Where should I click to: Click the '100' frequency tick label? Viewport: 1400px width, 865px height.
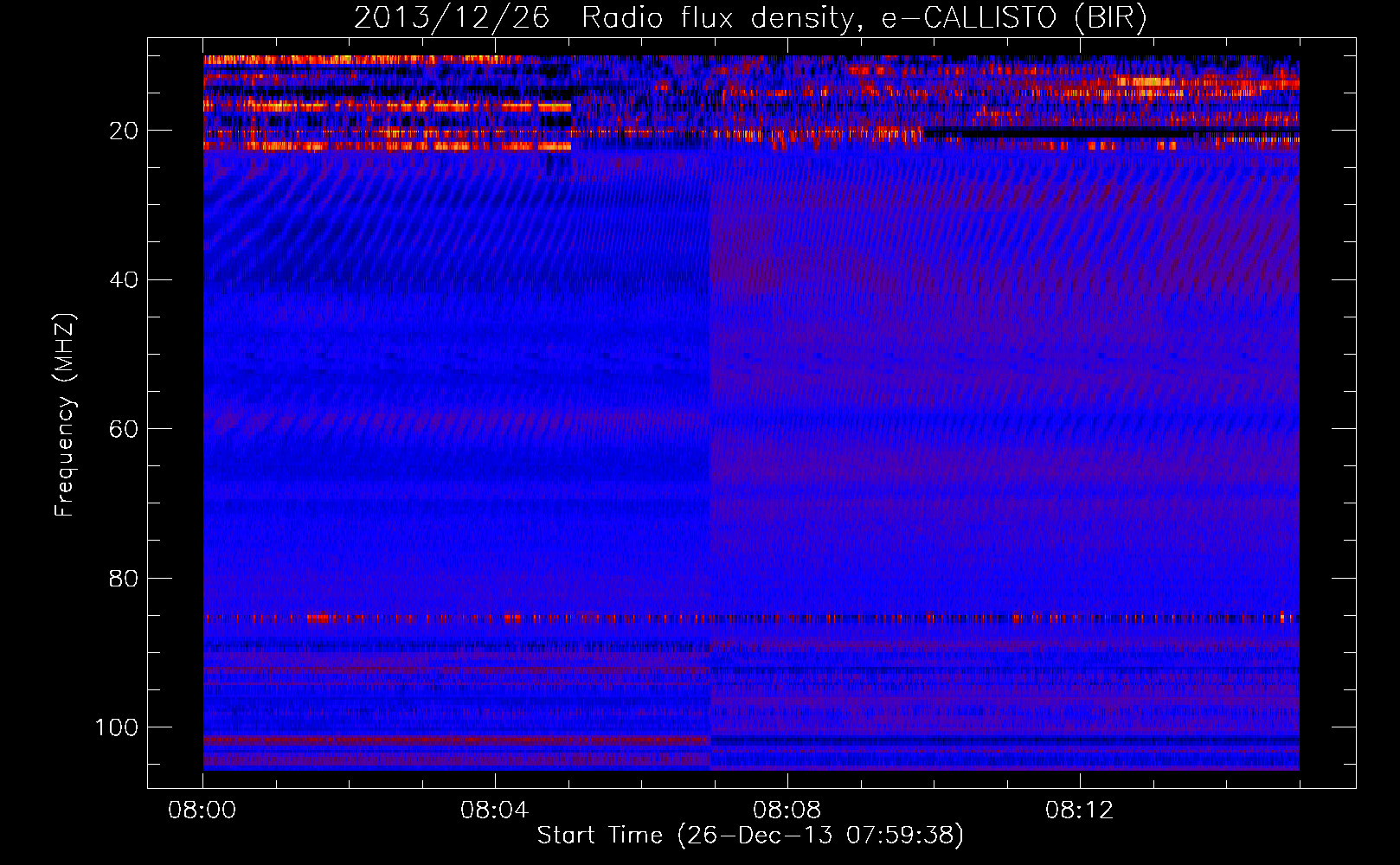coord(117,727)
